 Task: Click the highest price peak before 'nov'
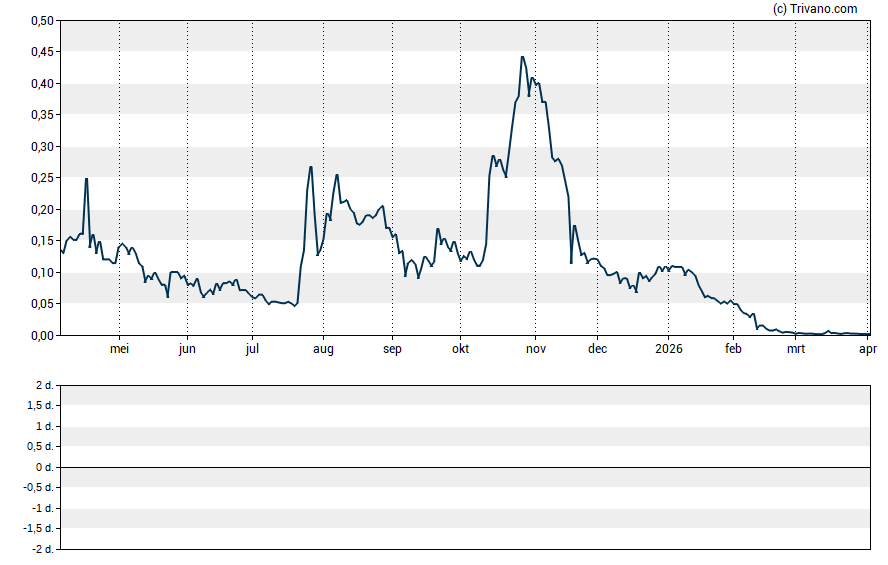522,57
